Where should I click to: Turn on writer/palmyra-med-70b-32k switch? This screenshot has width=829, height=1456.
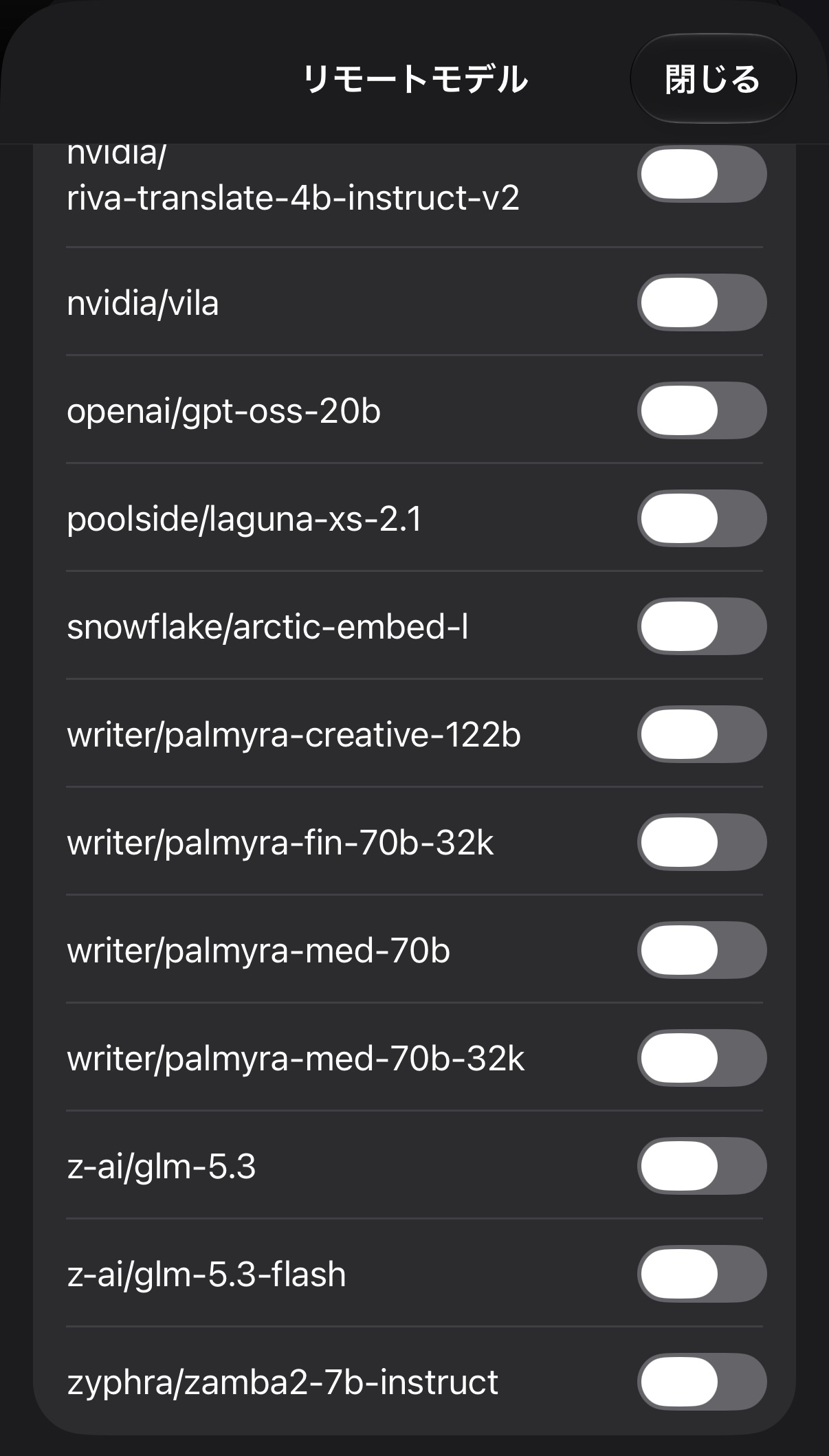702,1058
